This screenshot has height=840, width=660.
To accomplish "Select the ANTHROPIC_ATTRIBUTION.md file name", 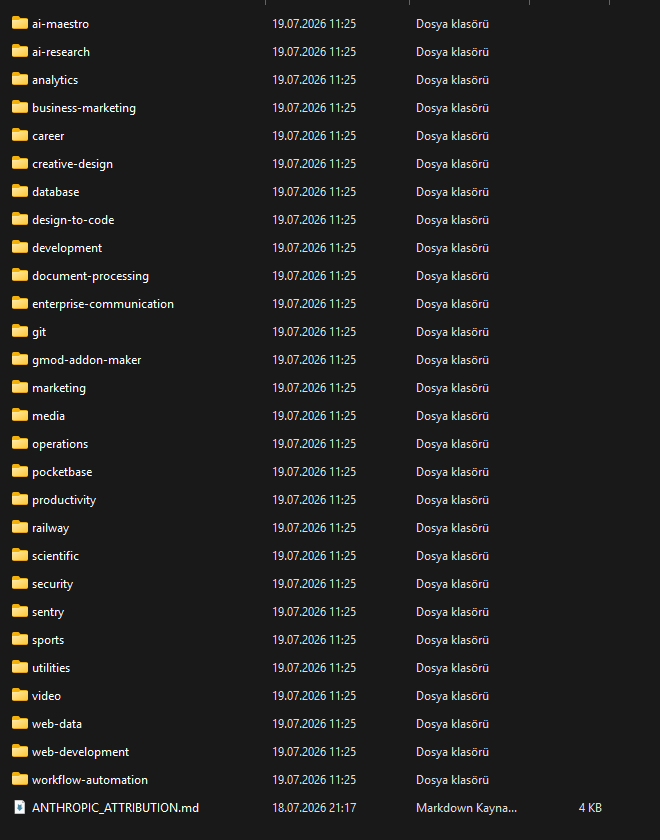I will click(115, 808).
